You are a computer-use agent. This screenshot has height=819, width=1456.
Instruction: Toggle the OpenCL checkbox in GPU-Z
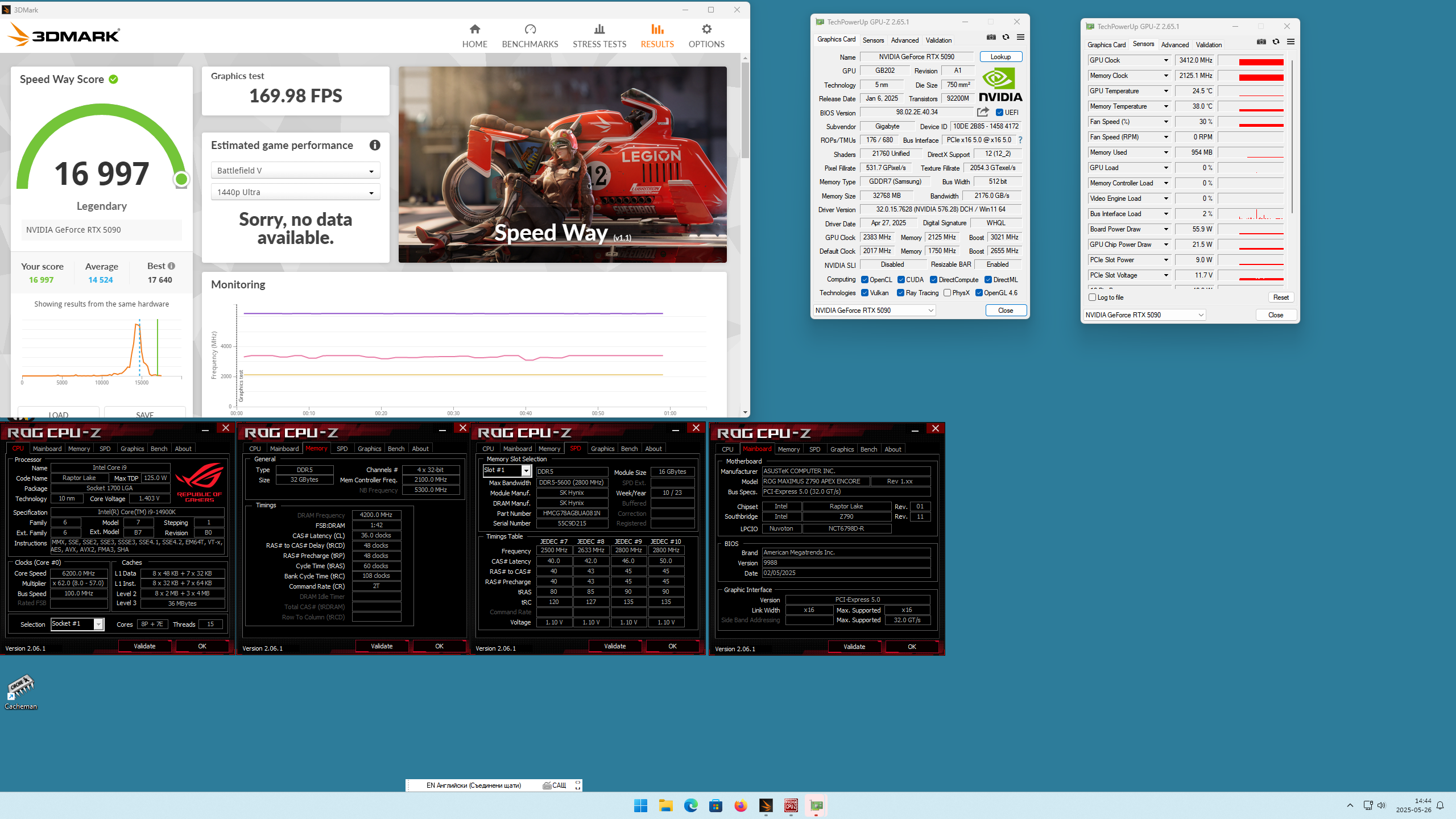point(864,280)
